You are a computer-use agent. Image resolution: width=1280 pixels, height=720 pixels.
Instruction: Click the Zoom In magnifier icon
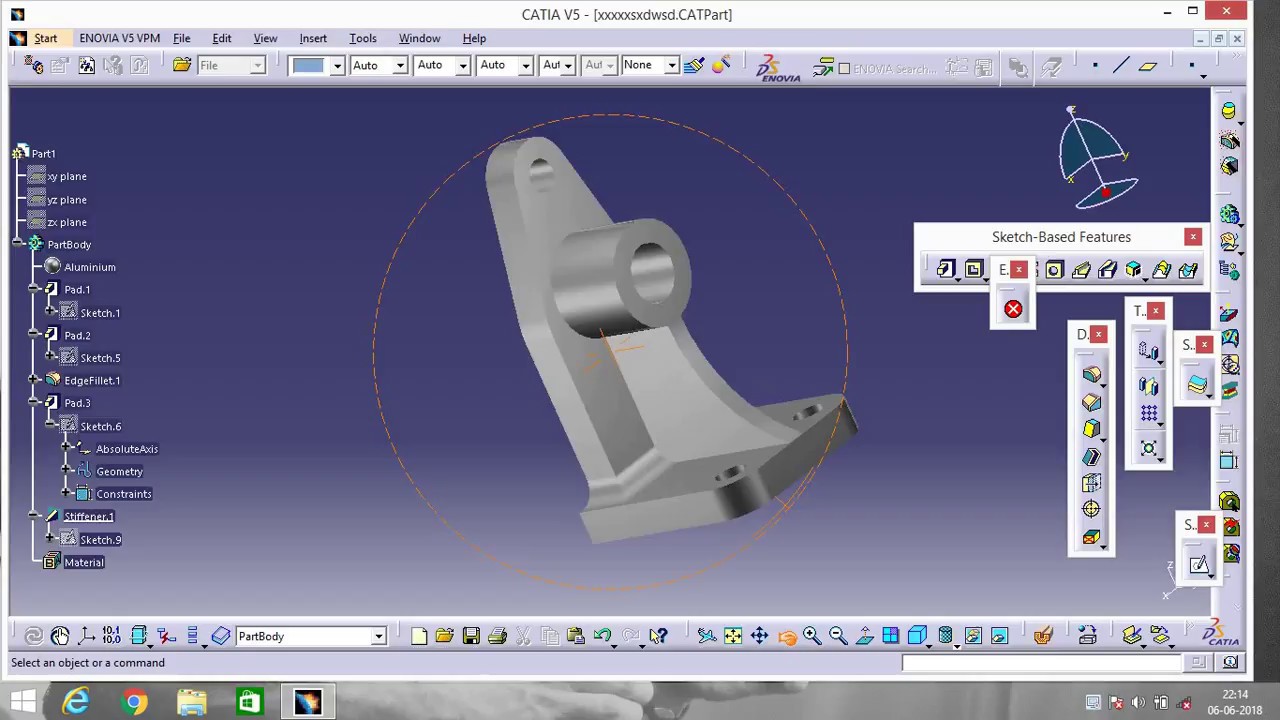(812, 636)
